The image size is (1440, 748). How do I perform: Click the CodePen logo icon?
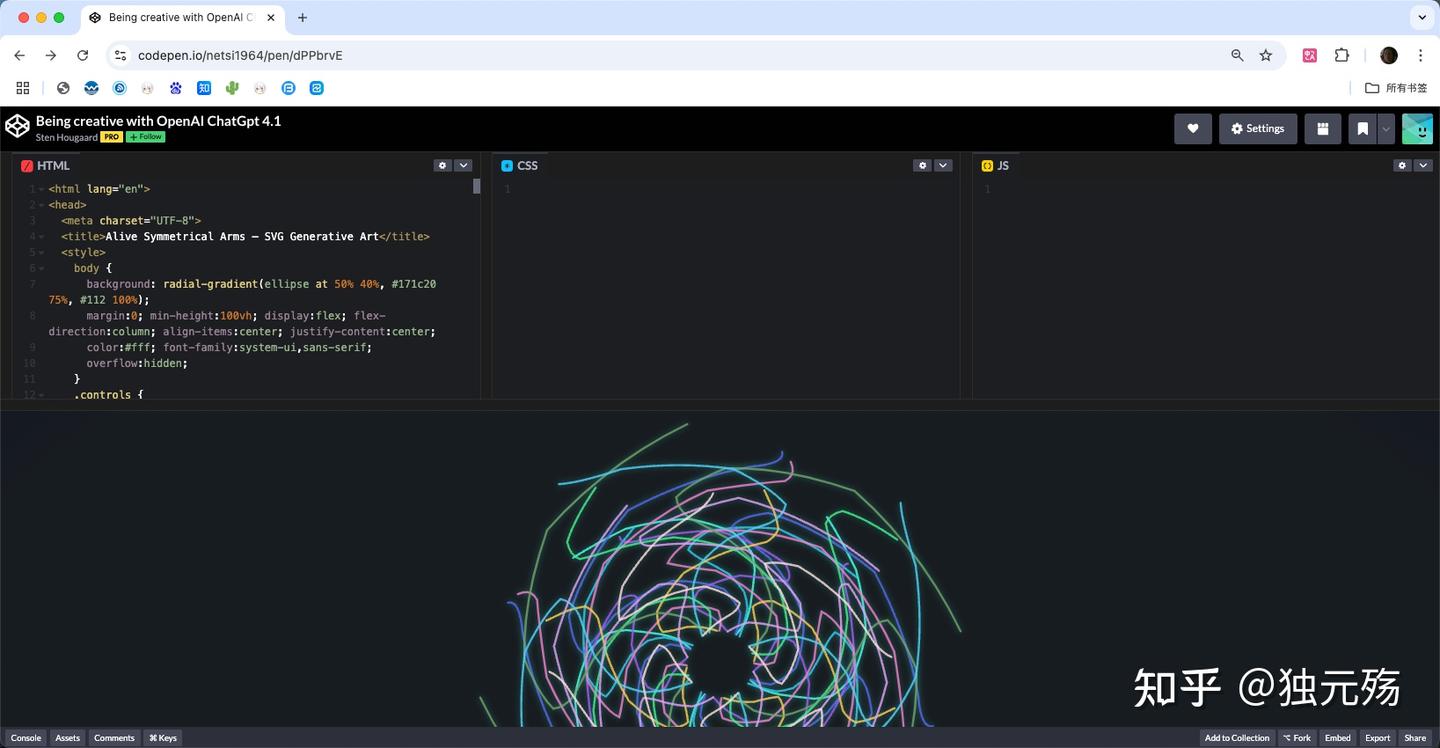(17, 127)
